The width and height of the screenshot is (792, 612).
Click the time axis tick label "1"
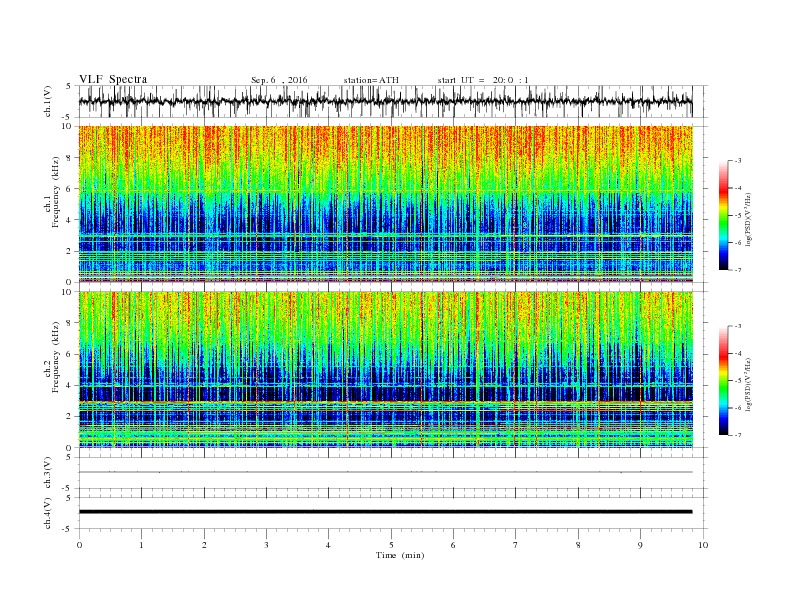[141, 545]
